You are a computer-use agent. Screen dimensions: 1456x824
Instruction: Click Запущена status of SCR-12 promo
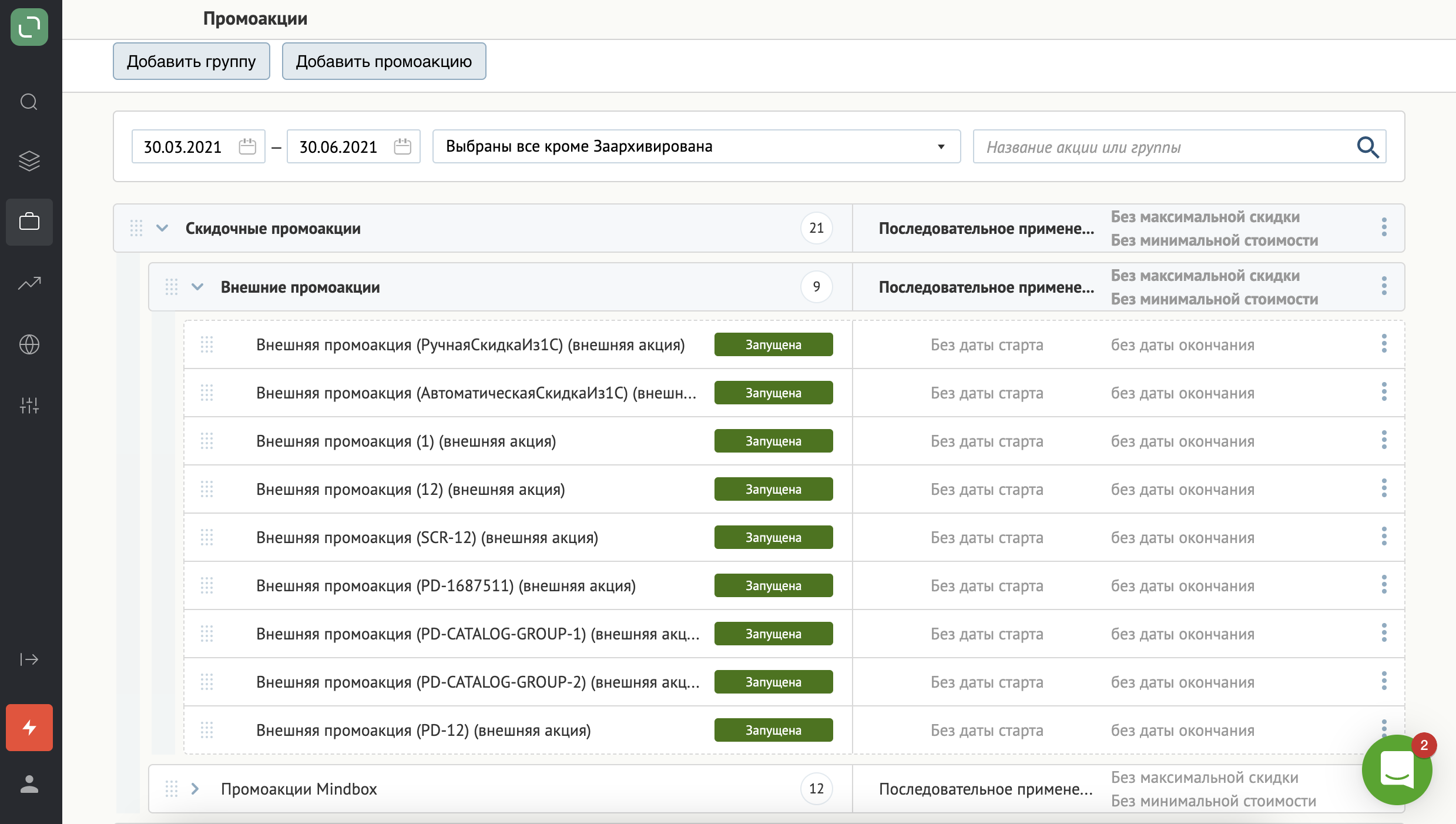click(774, 537)
